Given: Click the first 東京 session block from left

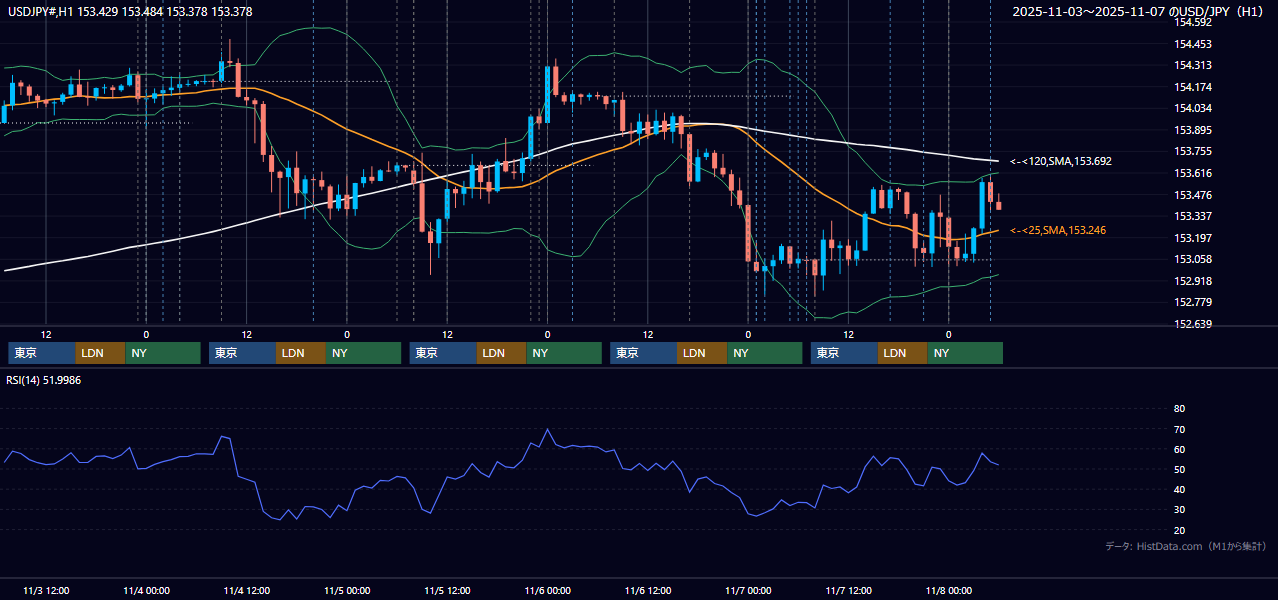Looking at the screenshot, I should tap(42, 353).
